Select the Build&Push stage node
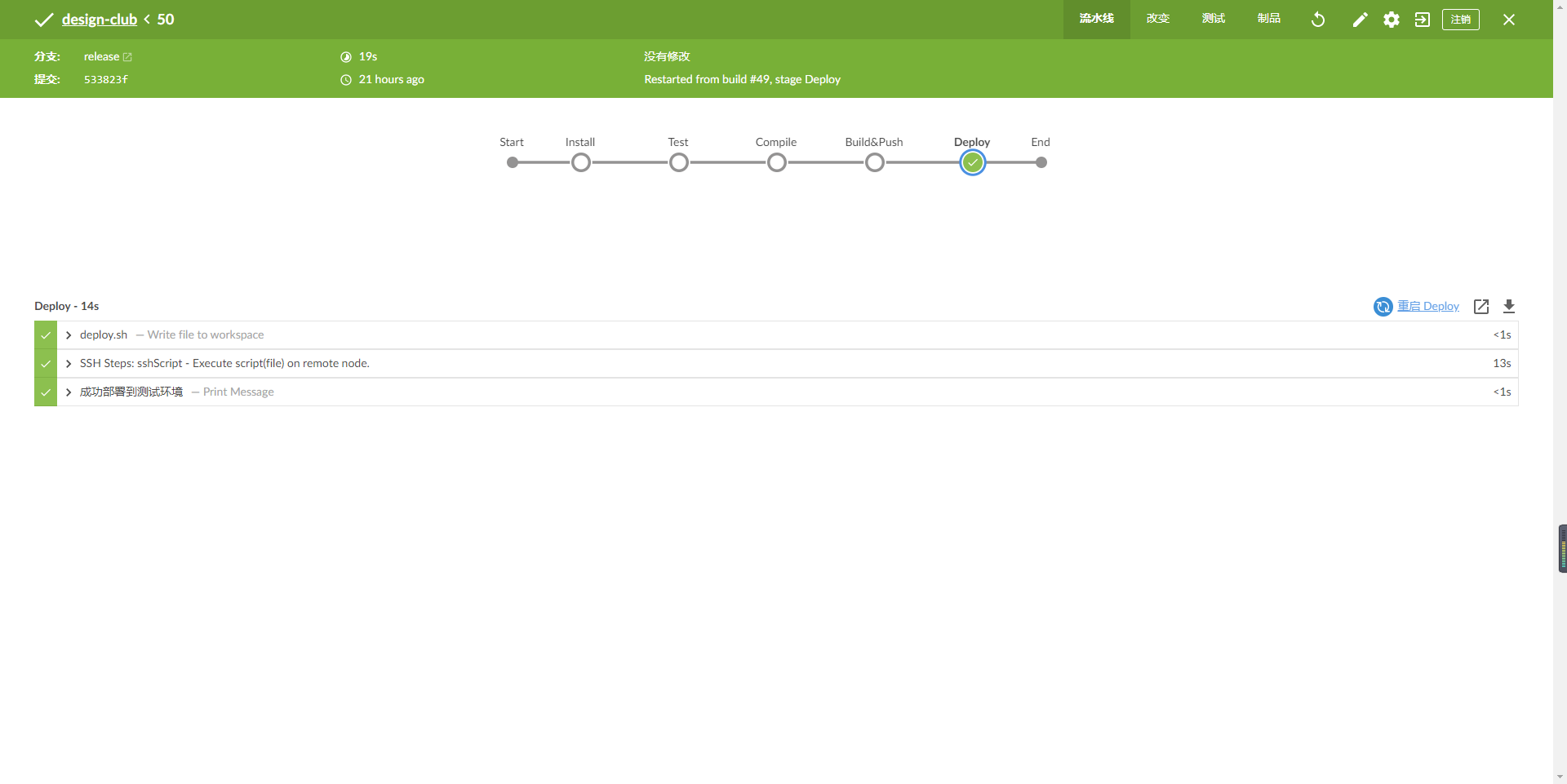Viewport: 1567px width, 784px height. tap(874, 163)
